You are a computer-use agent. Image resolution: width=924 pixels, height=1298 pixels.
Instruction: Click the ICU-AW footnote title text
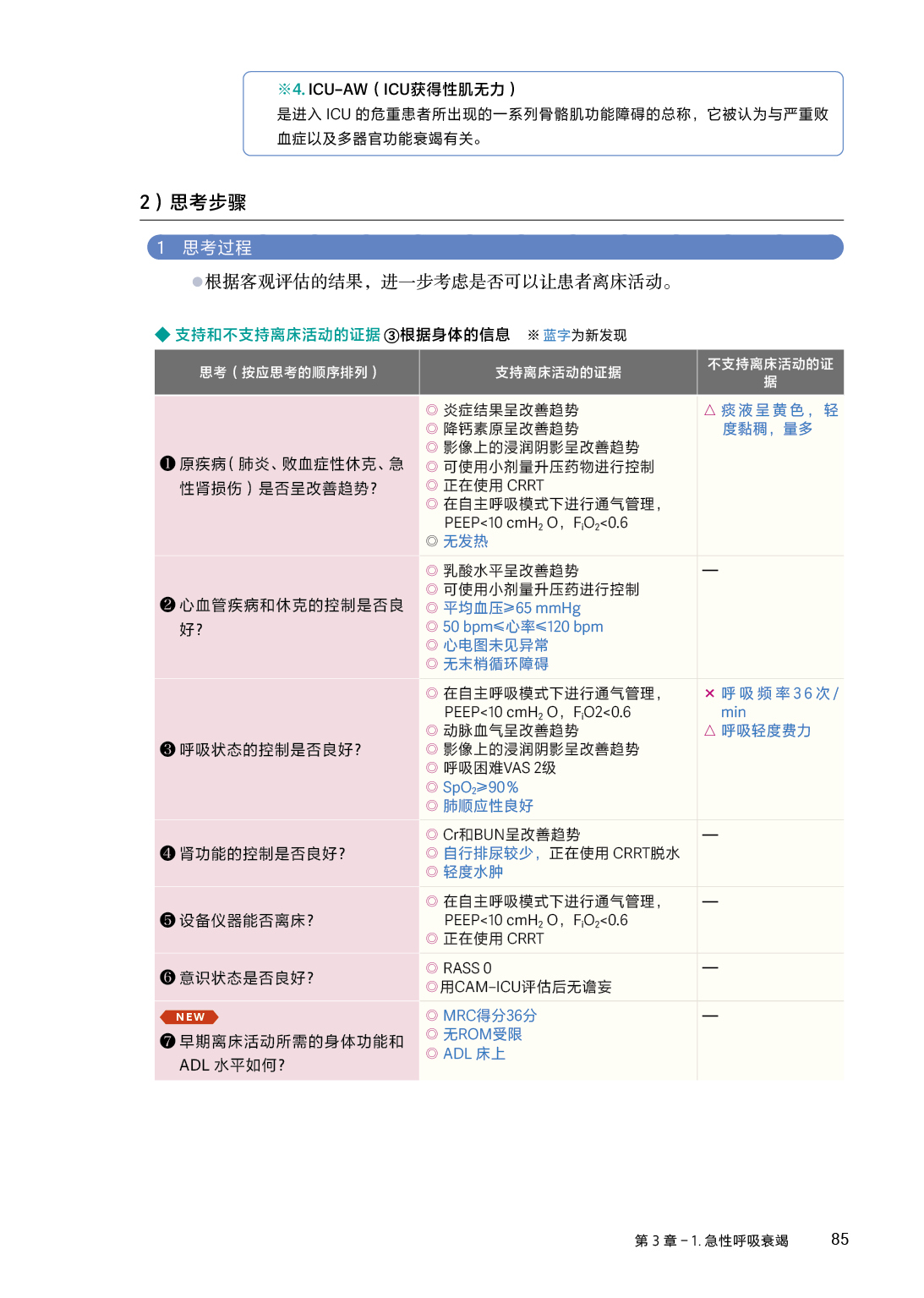(396, 89)
